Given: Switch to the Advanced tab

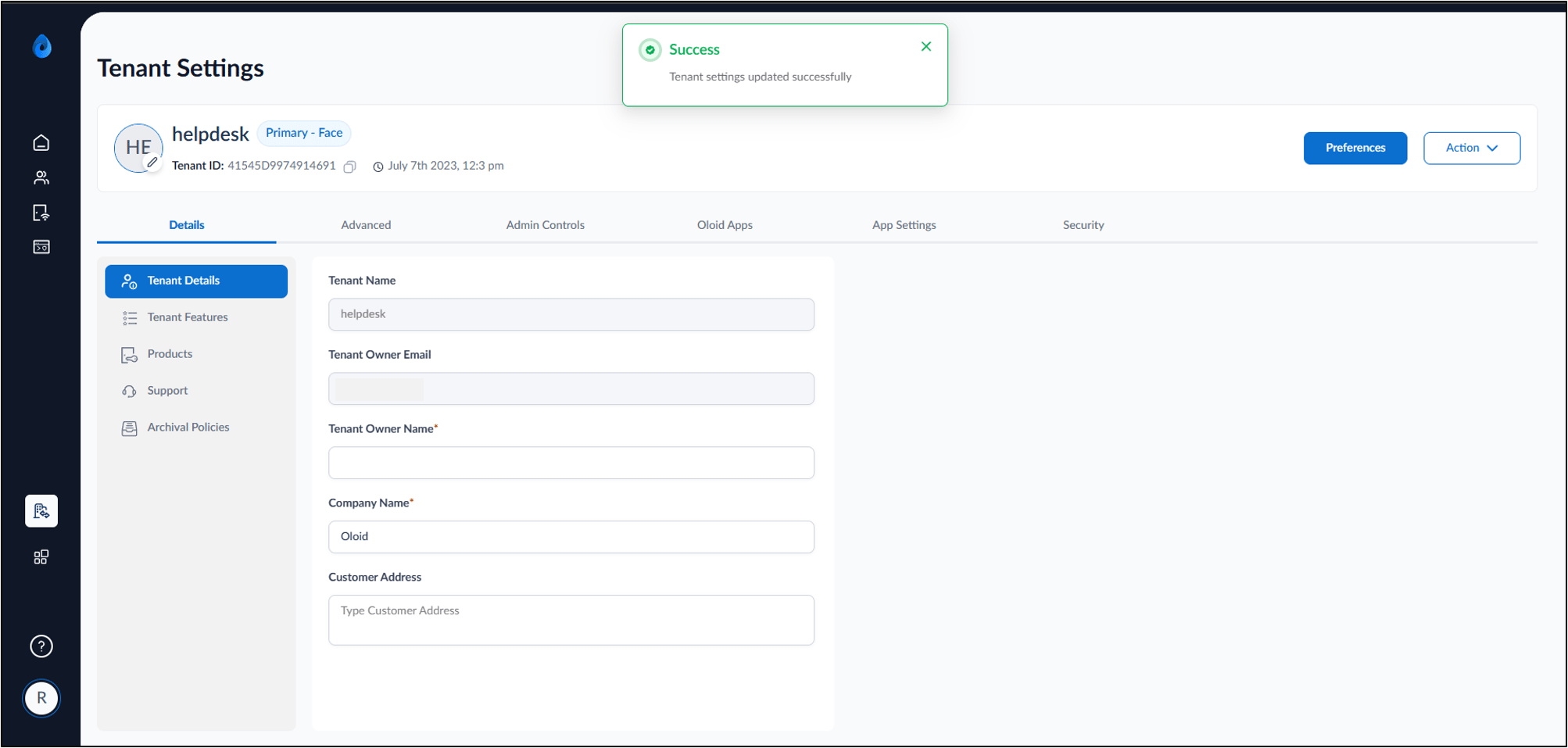Looking at the screenshot, I should [x=366, y=225].
